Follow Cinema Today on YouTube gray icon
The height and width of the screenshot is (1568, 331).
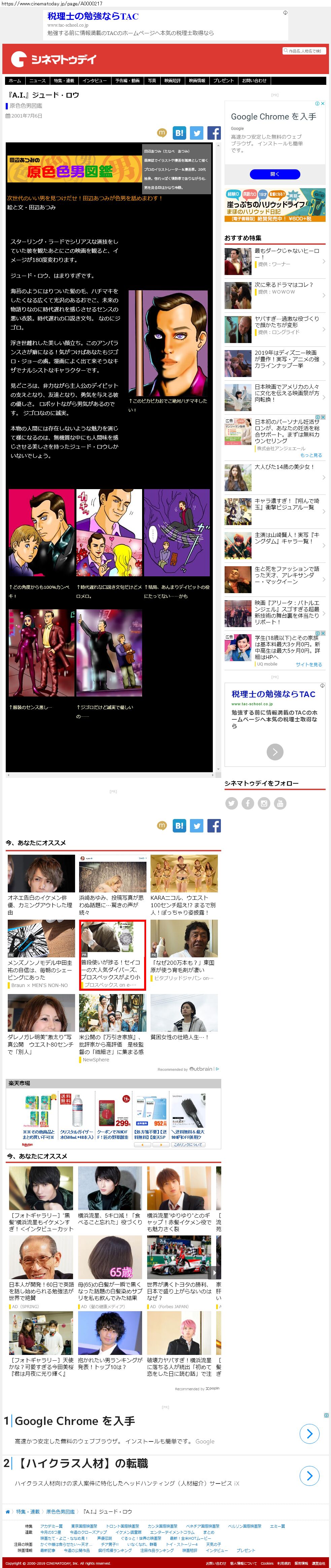click(x=280, y=804)
